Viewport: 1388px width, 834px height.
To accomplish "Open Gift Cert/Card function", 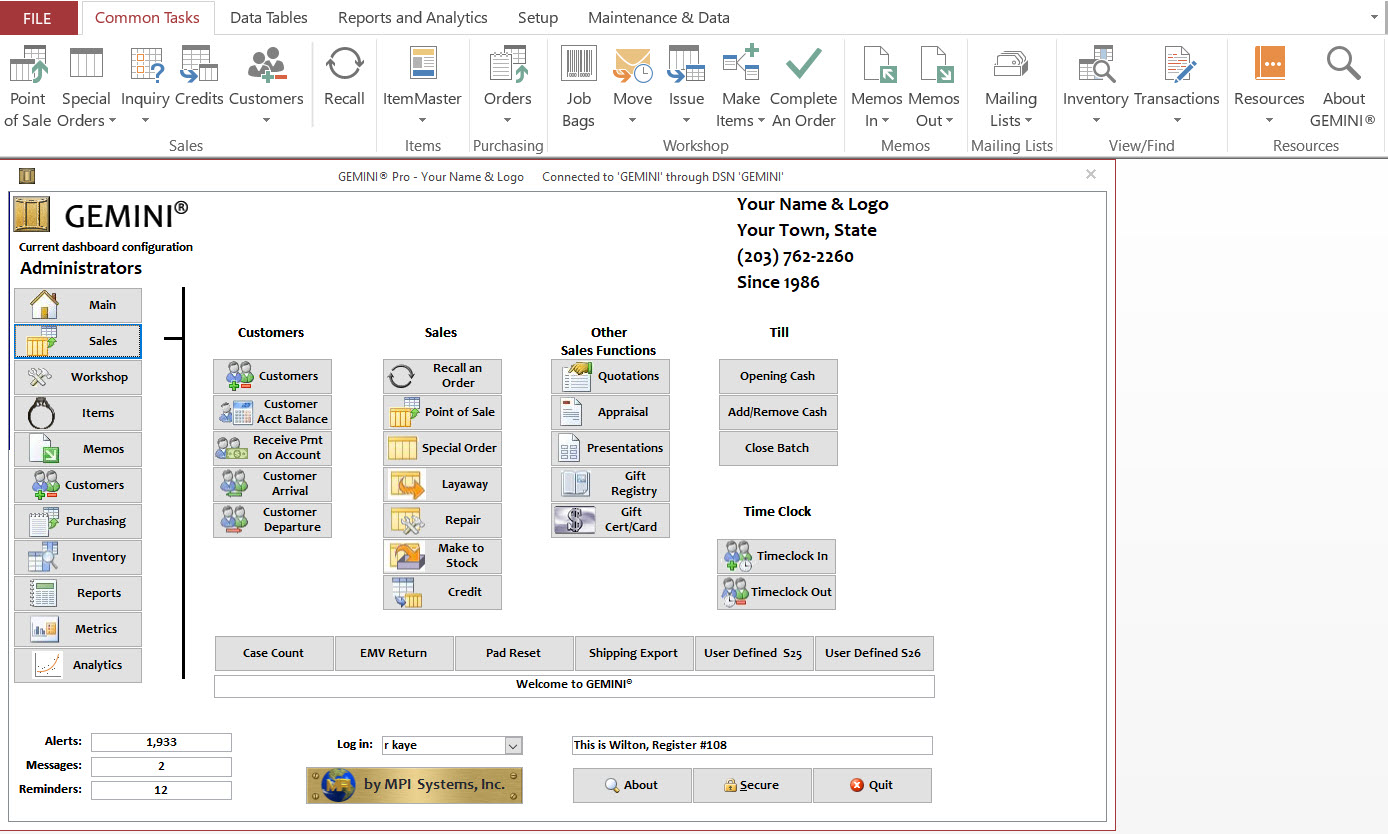I will coord(610,520).
